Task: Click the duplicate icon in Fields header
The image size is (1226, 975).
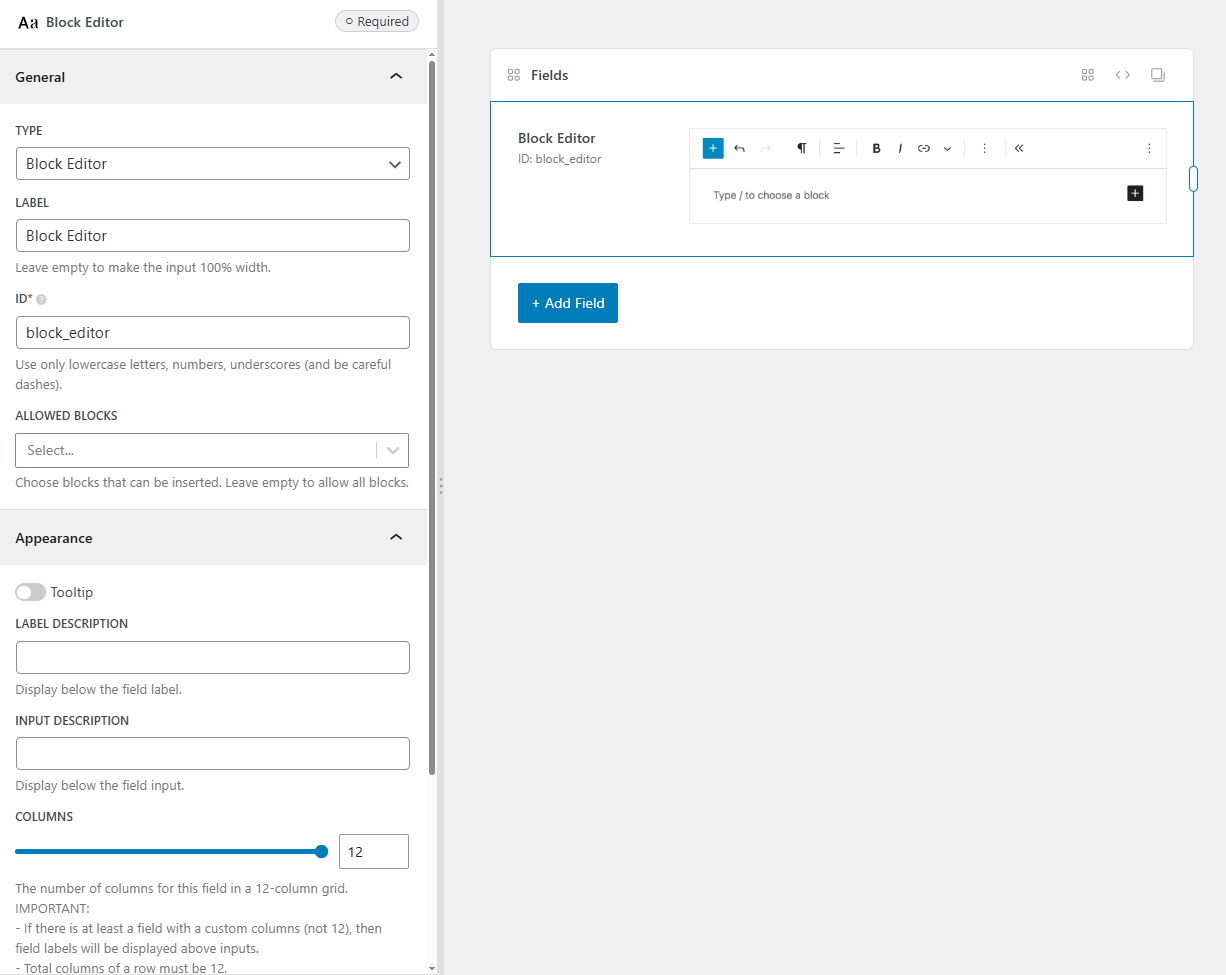Action: [x=1157, y=74]
